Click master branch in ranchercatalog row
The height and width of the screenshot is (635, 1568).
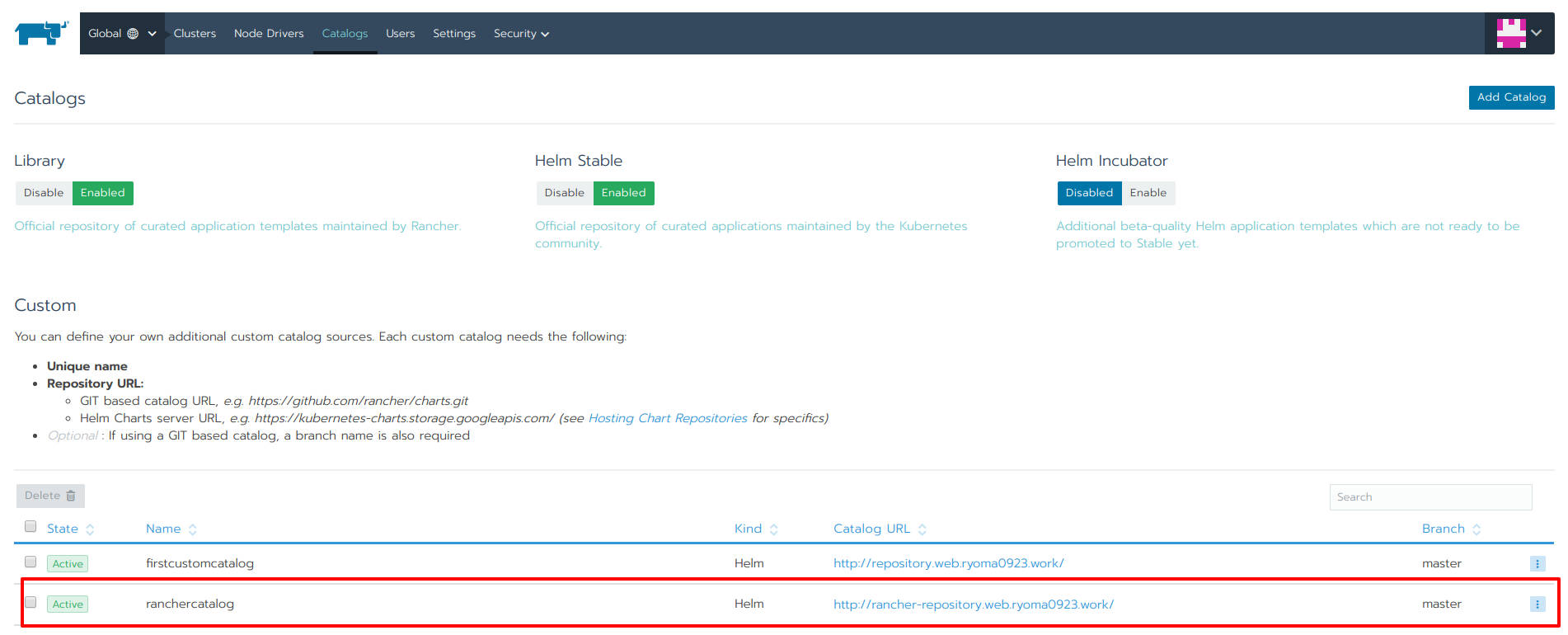1441,604
